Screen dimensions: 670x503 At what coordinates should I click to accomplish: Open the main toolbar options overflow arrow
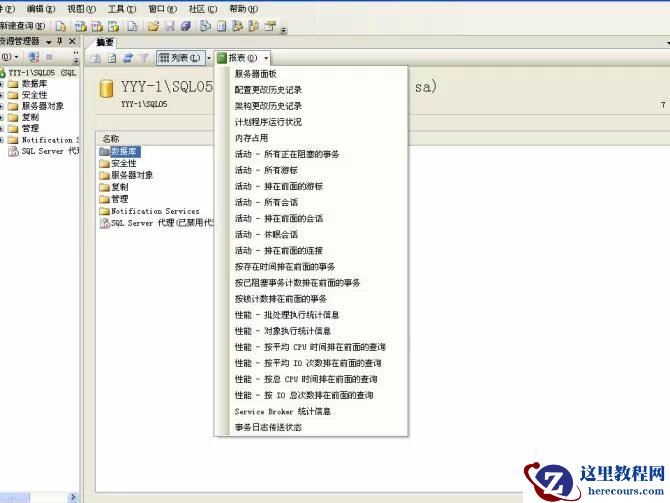click(283, 29)
